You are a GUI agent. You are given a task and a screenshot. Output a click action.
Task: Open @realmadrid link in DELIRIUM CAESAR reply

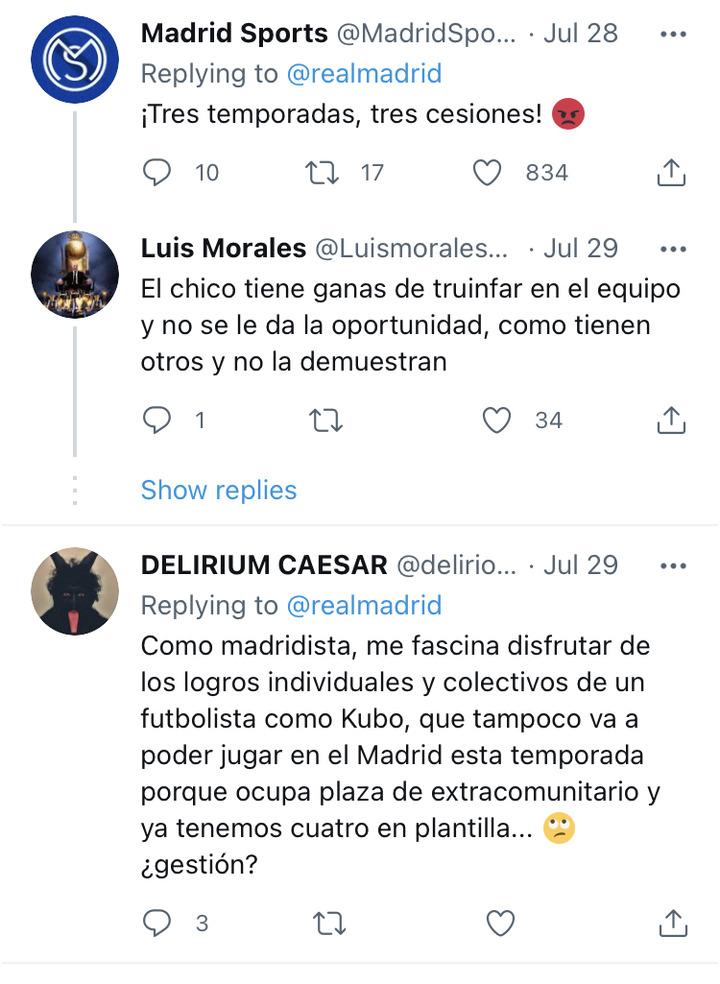click(x=364, y=606)
